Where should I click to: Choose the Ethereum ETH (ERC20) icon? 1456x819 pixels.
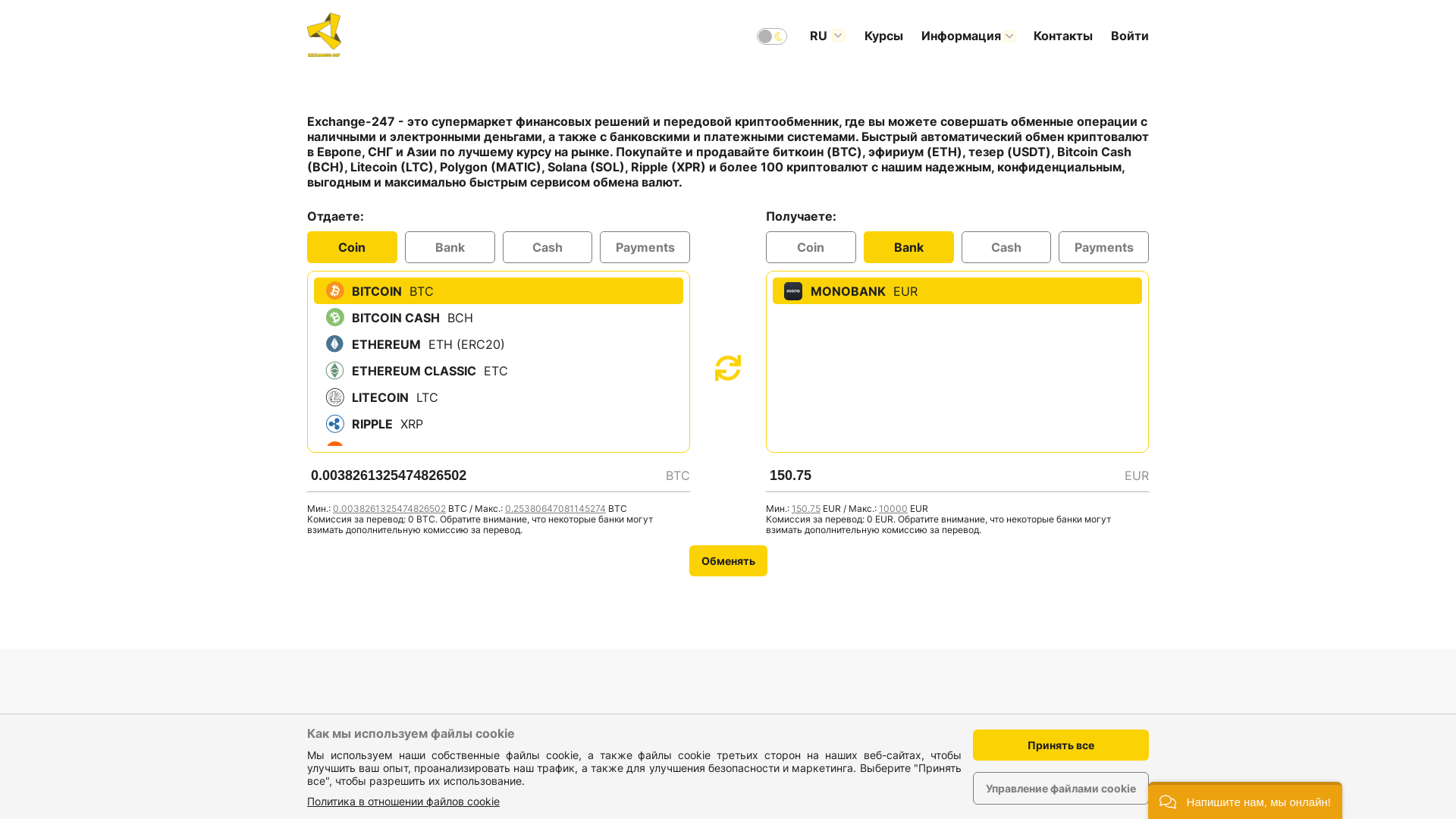click(334, 344)
